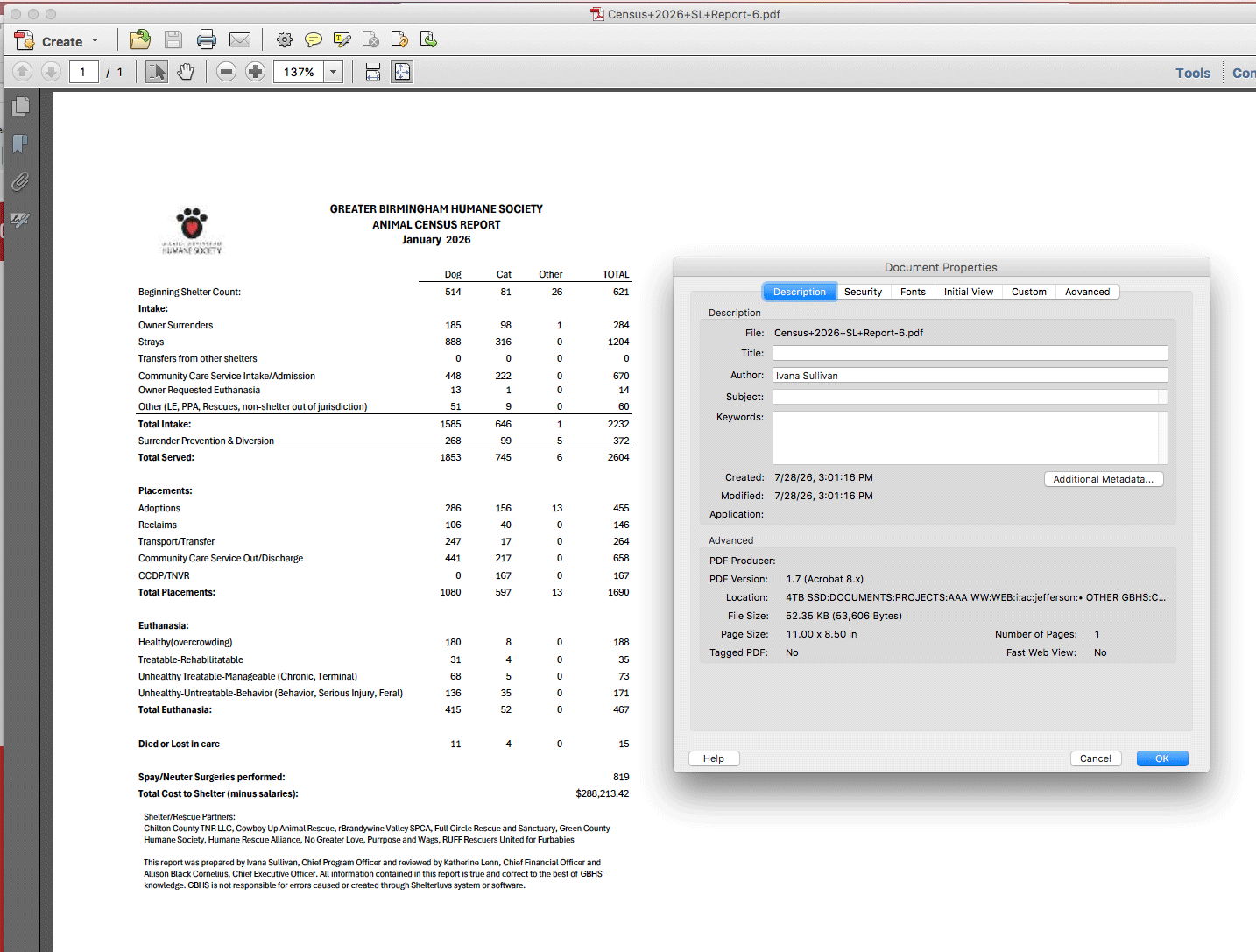Click the page number field

[83, 72]
